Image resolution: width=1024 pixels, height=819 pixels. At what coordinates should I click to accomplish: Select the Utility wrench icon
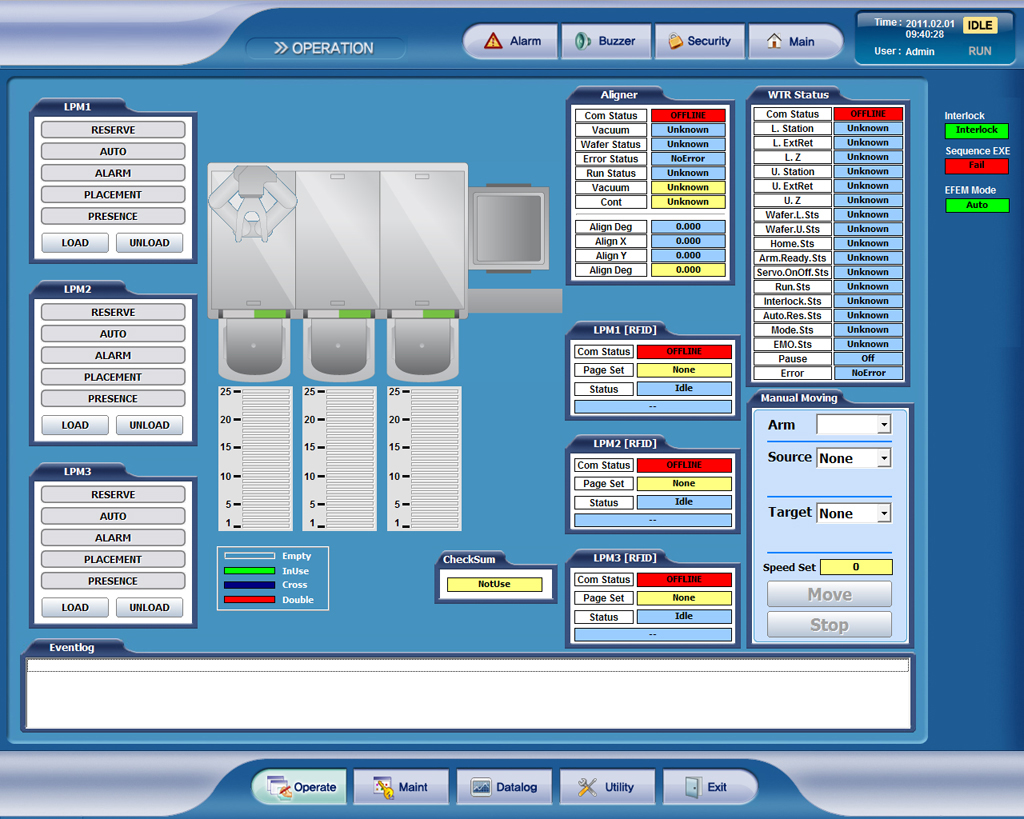(x=587, y=787)
